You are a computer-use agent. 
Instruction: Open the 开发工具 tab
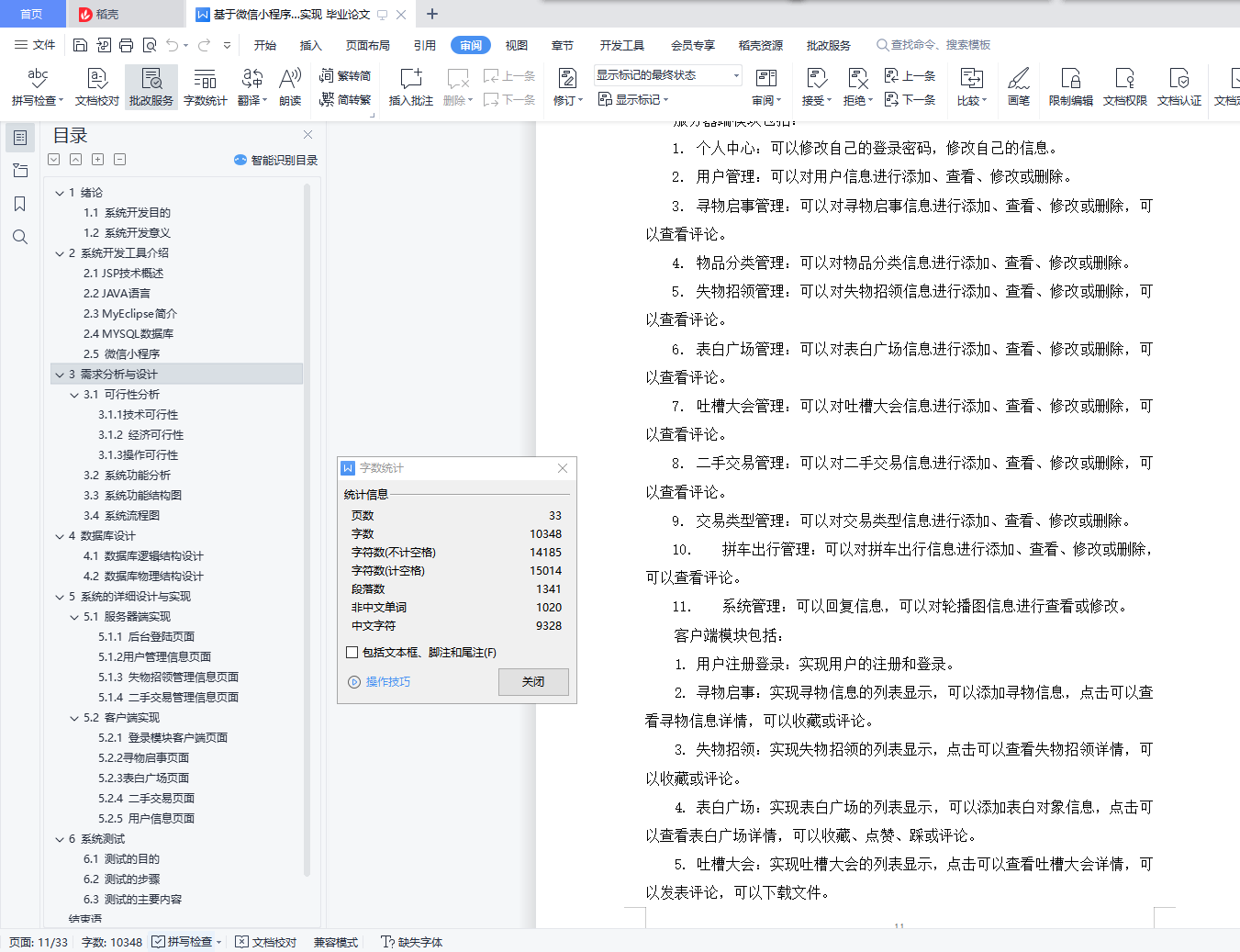pyautogui.click(x=622, y=45)
